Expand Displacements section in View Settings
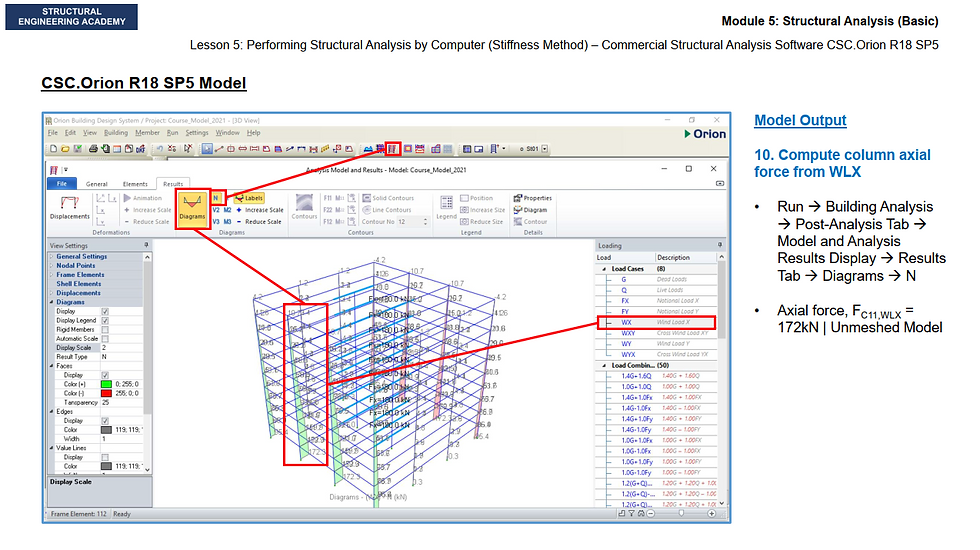This screenshot has height=550, width=980. [x=52, y=292]
